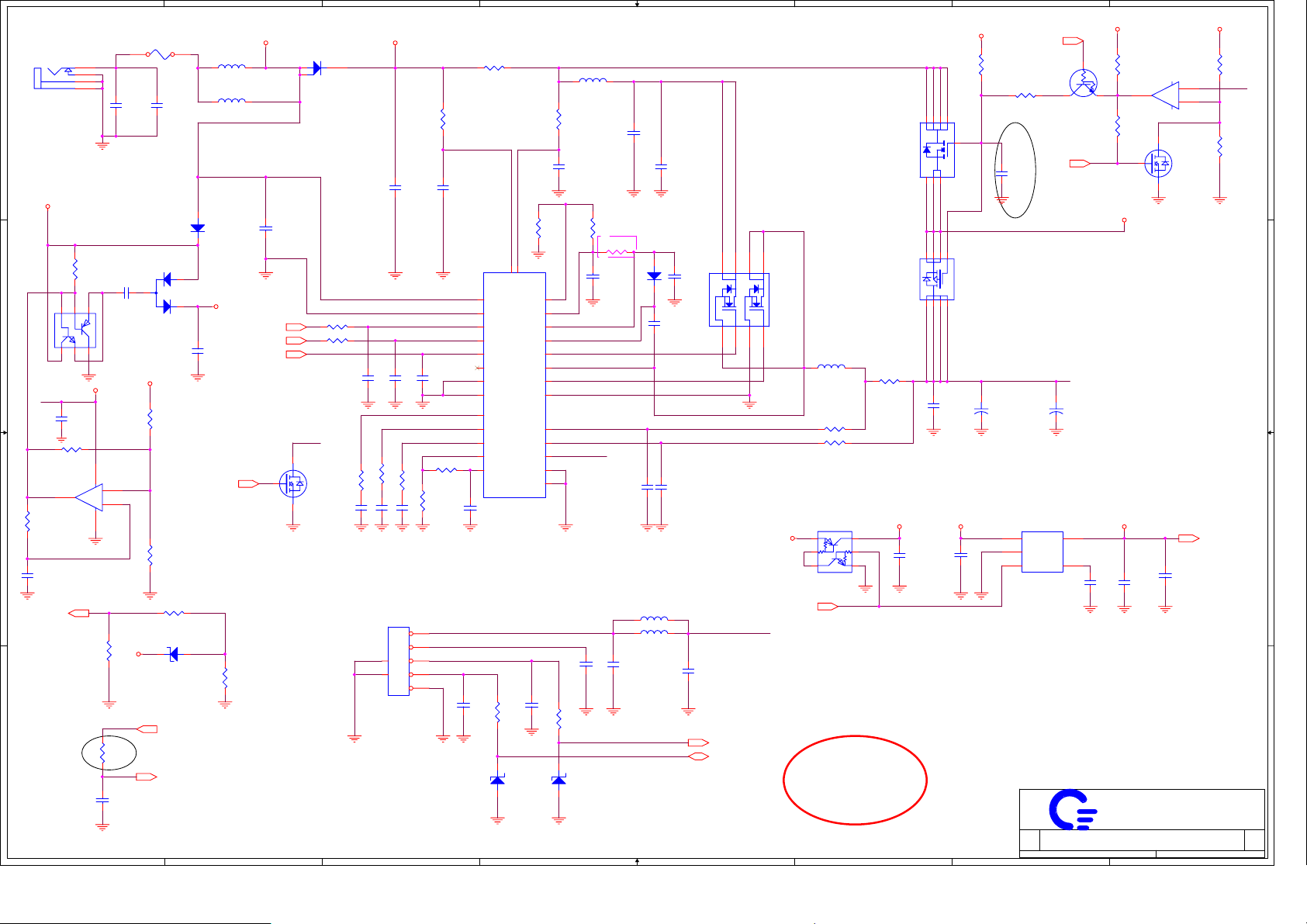Select the circled MOSFET left of main IC
Screen dimensions: 1307x924
pos(293,484)
